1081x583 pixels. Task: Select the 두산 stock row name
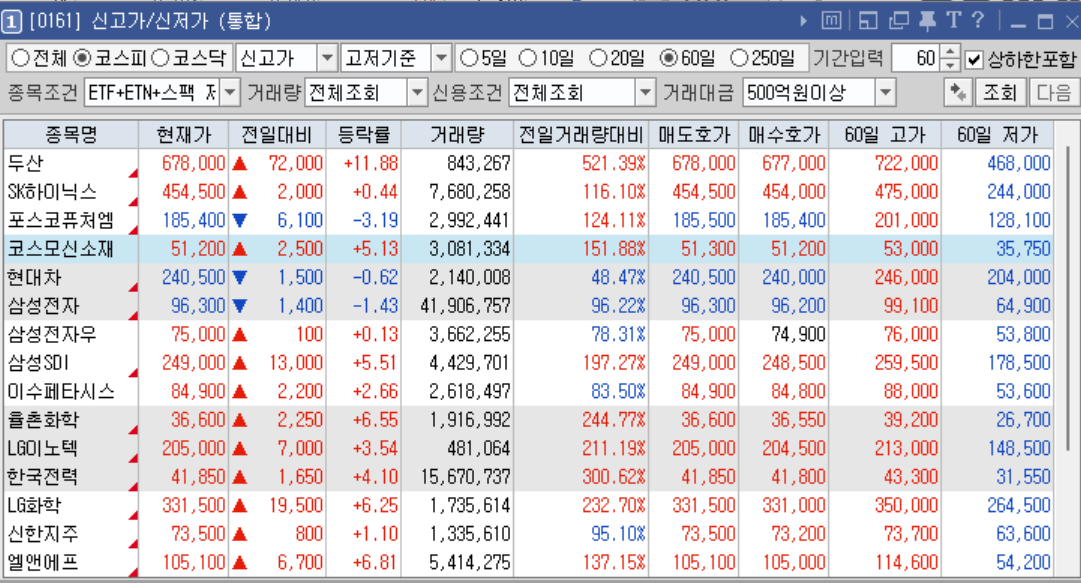coord(26,163)
